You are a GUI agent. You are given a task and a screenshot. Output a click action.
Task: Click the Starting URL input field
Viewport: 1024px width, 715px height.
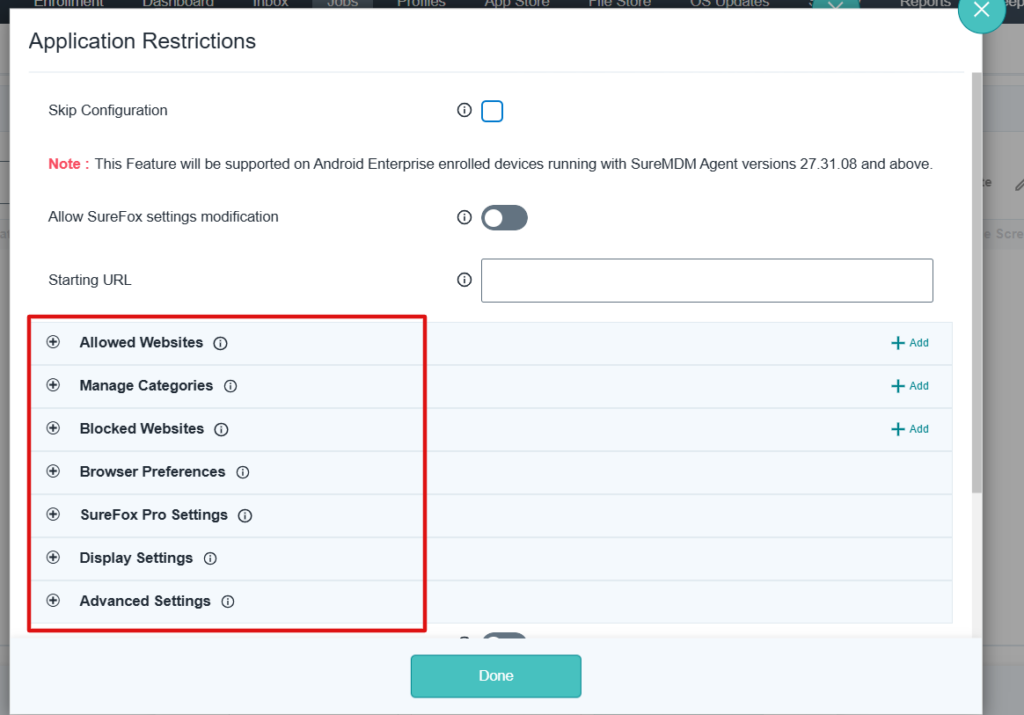click(x=707, y=280)
